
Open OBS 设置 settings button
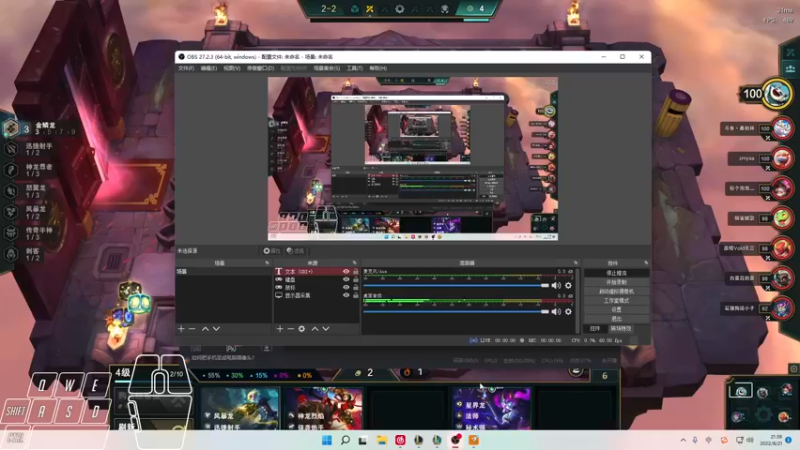click(616, 310)
